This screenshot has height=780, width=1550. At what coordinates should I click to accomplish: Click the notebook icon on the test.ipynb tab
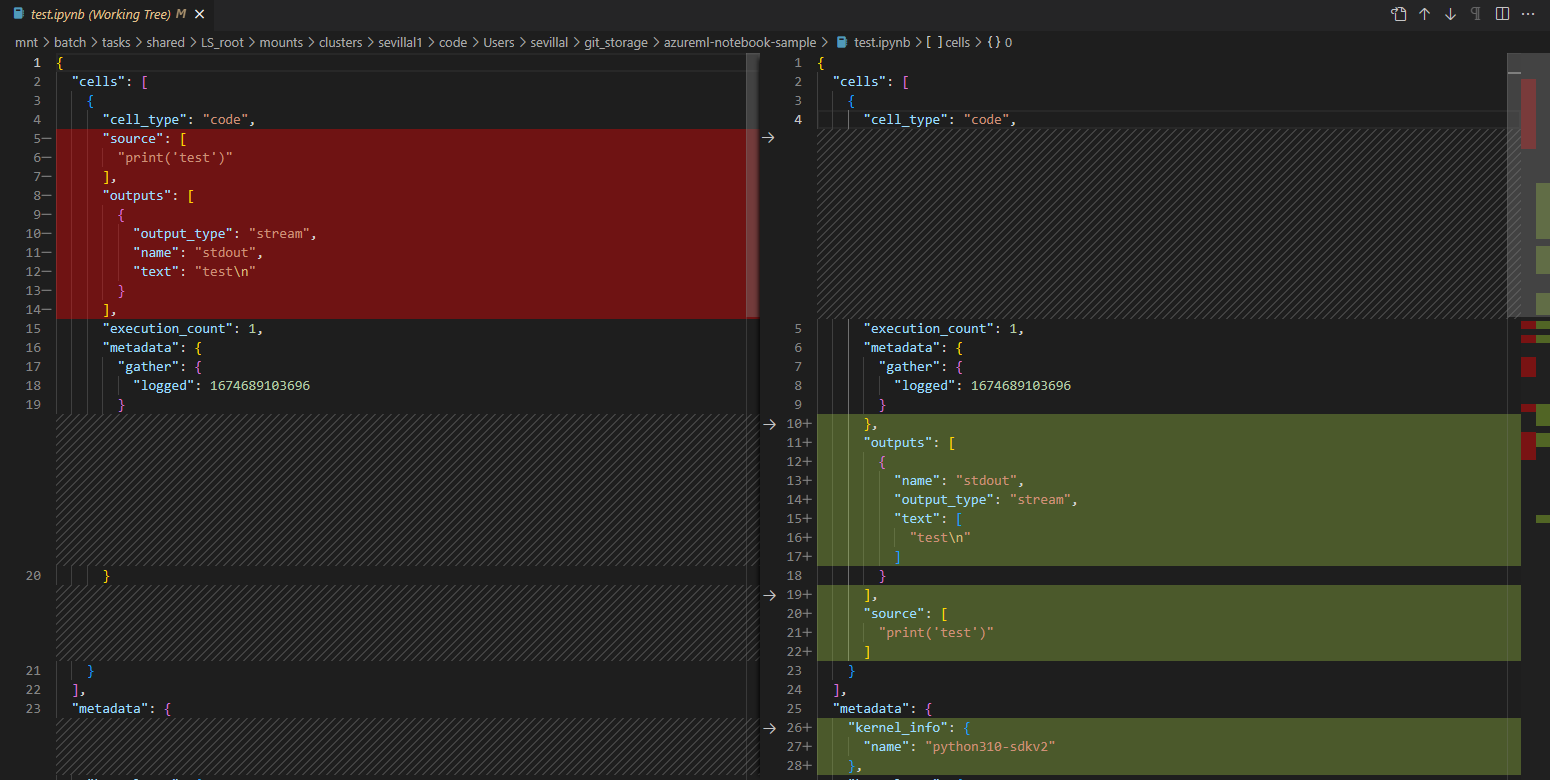click(x=16, y=14)
